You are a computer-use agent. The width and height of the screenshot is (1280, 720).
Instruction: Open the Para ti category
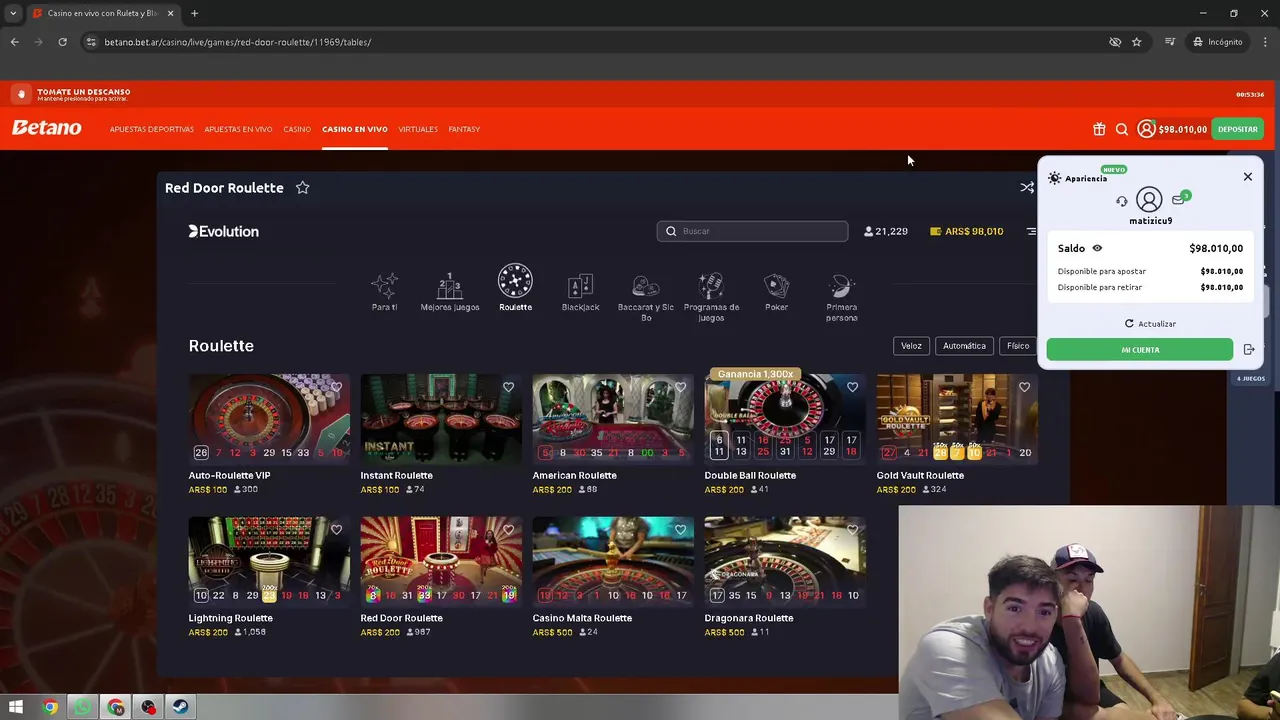point(384,291)
